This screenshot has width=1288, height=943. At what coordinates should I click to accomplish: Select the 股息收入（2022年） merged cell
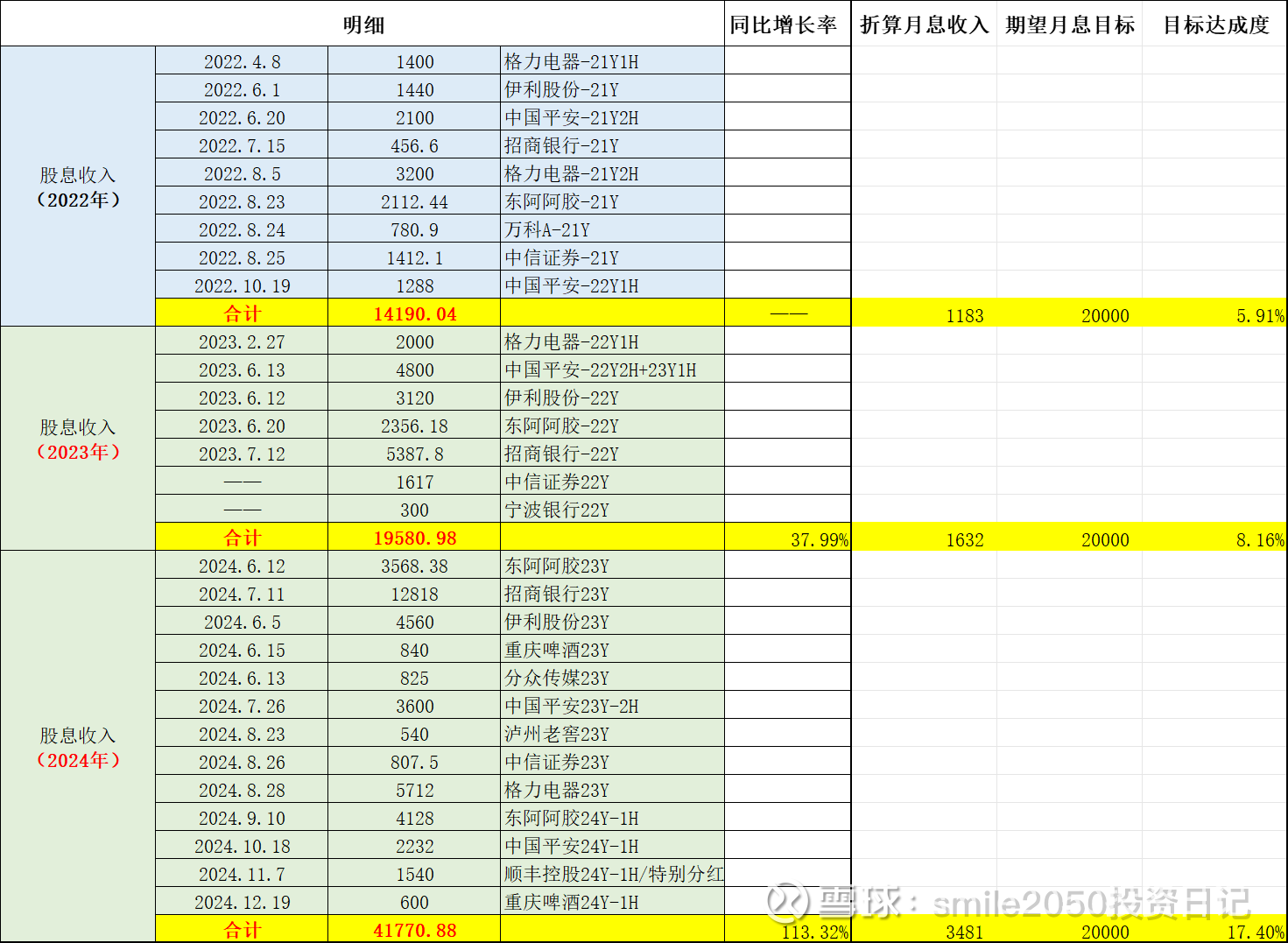pos(78,186)
